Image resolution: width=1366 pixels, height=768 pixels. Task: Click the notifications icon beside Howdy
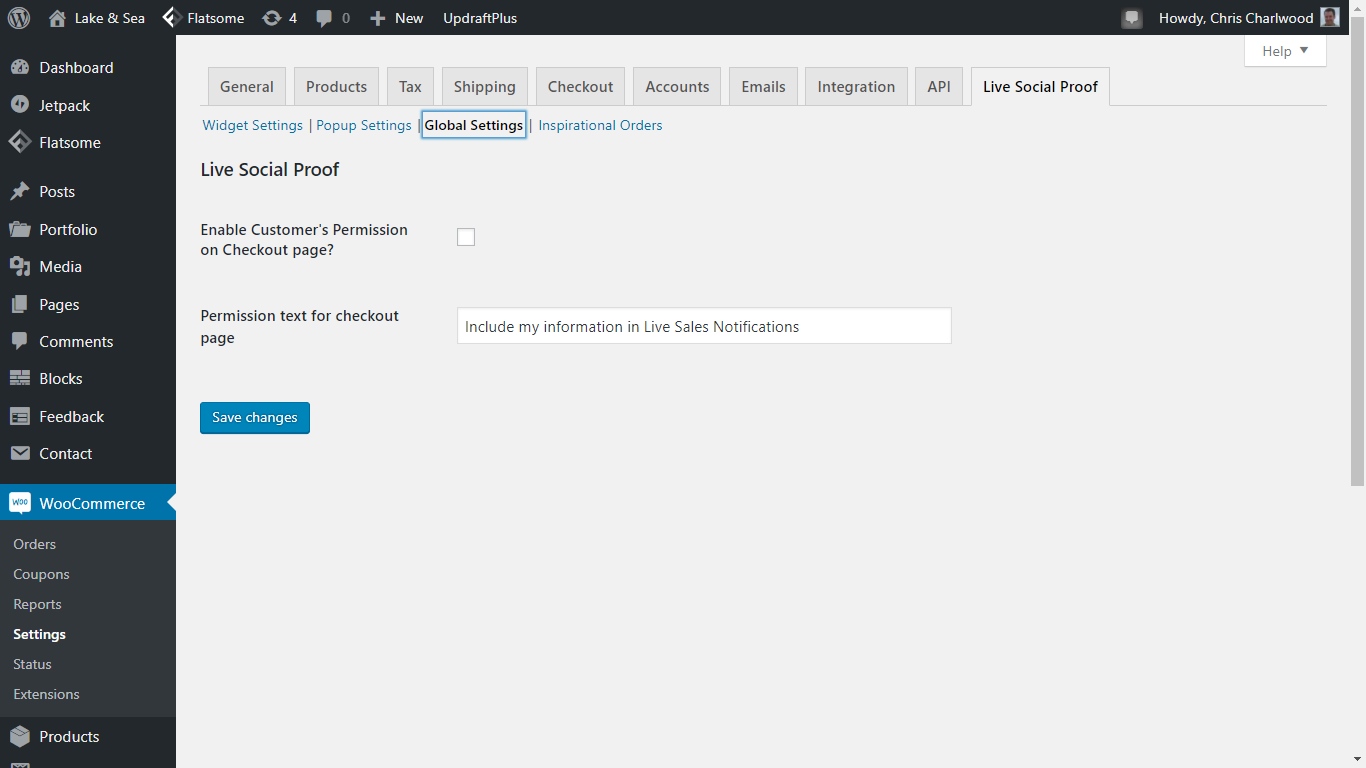click(x=1132, y=18)
